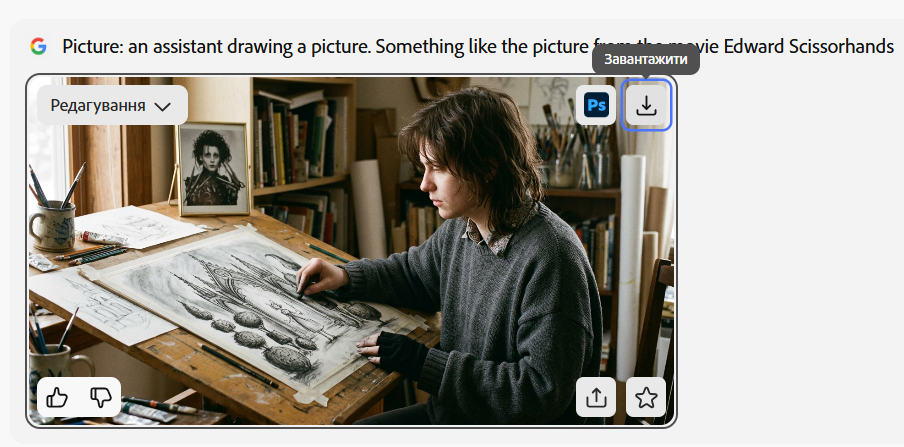Click the prompt text about Edward Scissorhands
The width and height of the screenshot is (904, 447).
coord(478,46)
